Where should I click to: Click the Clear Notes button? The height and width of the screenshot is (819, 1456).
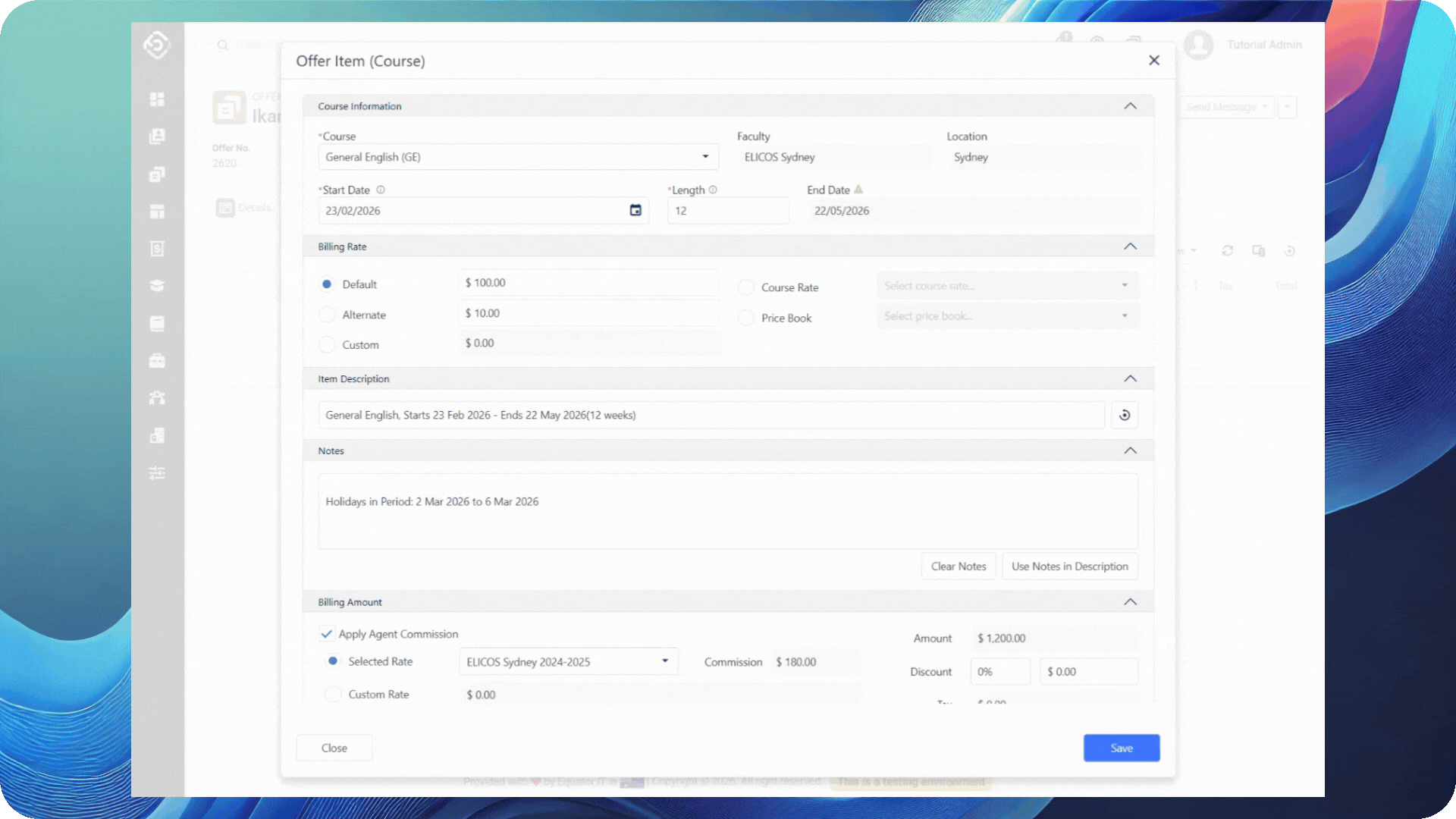[x=958, y=566]
